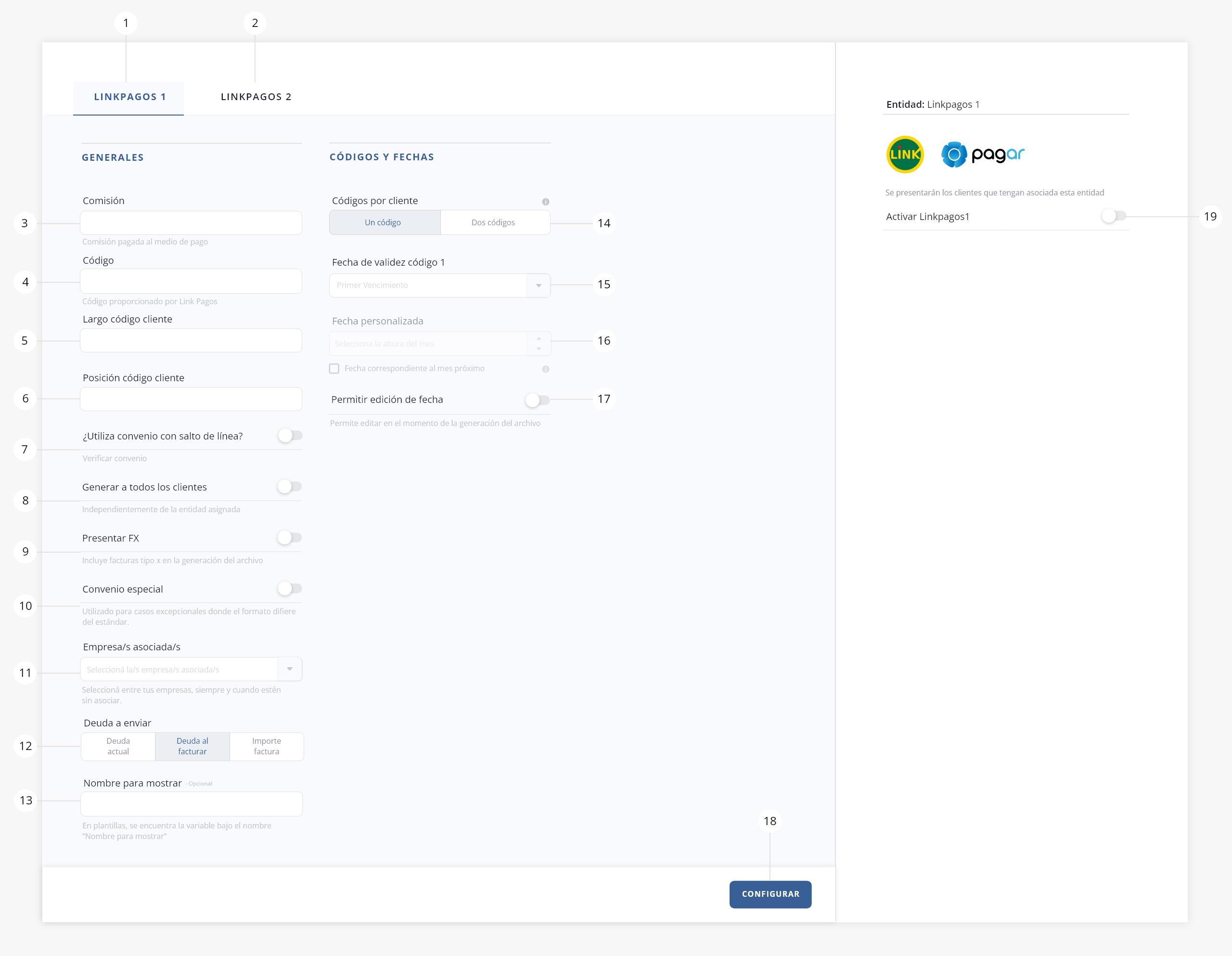Enable Generar a todos los clientes switch
This screenshot has height=956, width=1232.
(290, 487)
